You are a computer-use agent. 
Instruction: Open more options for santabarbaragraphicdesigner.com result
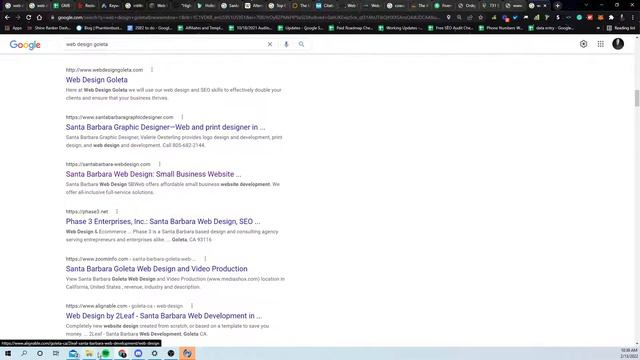point(182,117)
